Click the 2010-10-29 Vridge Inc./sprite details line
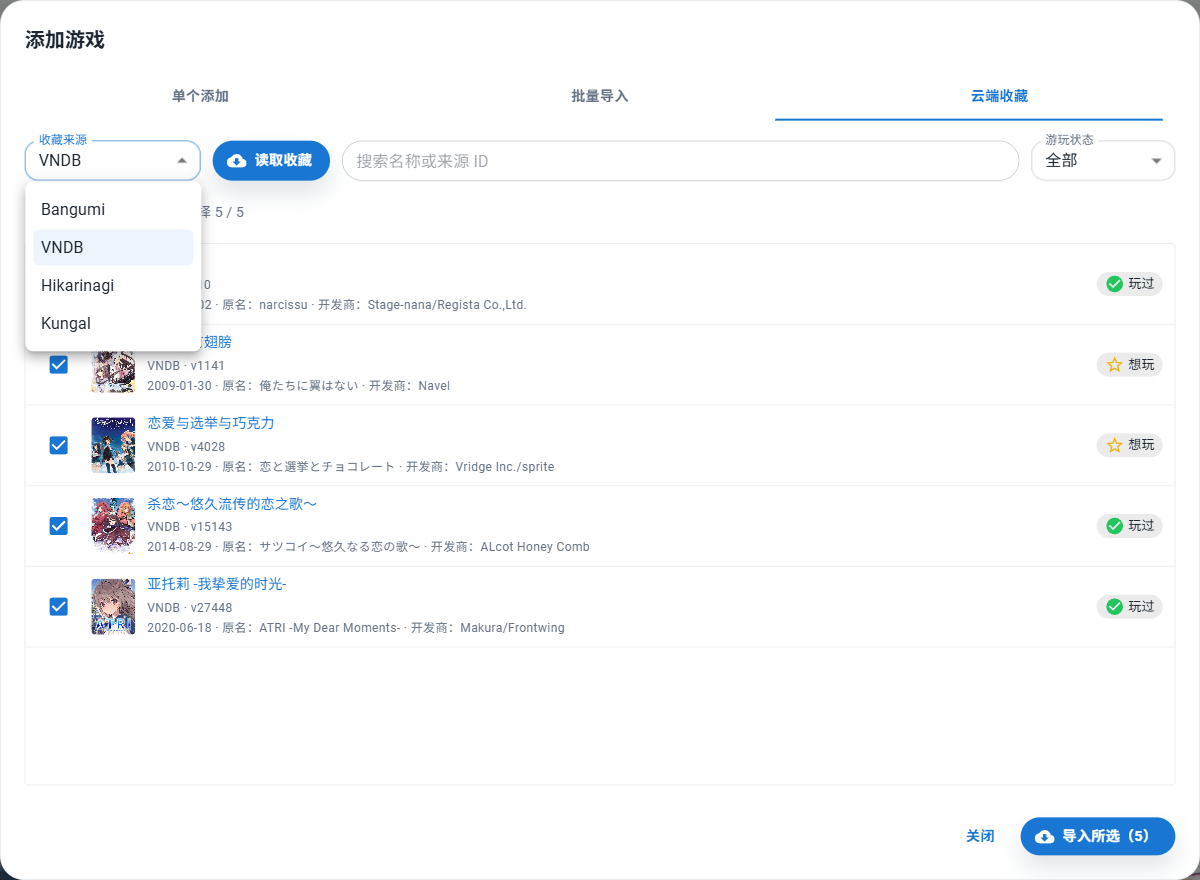Screen dimensions: 1200x880 pos(350,467)
